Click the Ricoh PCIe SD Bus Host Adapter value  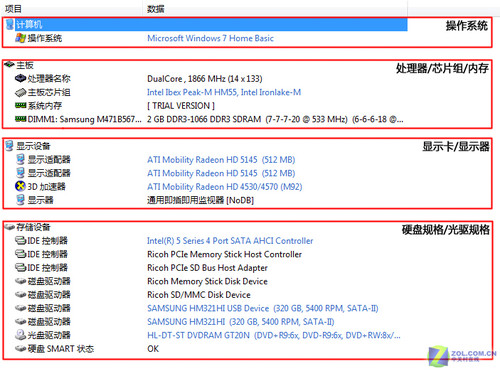(x=207, y=268)
